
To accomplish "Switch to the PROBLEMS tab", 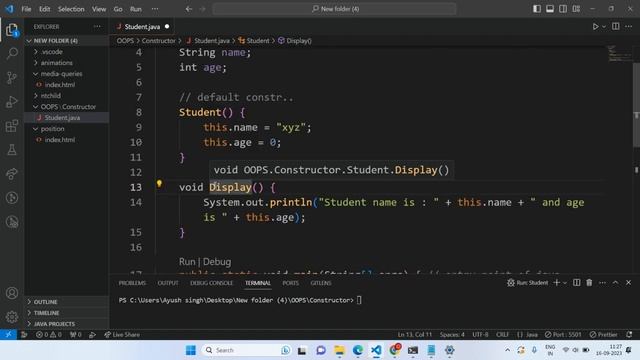I will (x=132, y=283).
